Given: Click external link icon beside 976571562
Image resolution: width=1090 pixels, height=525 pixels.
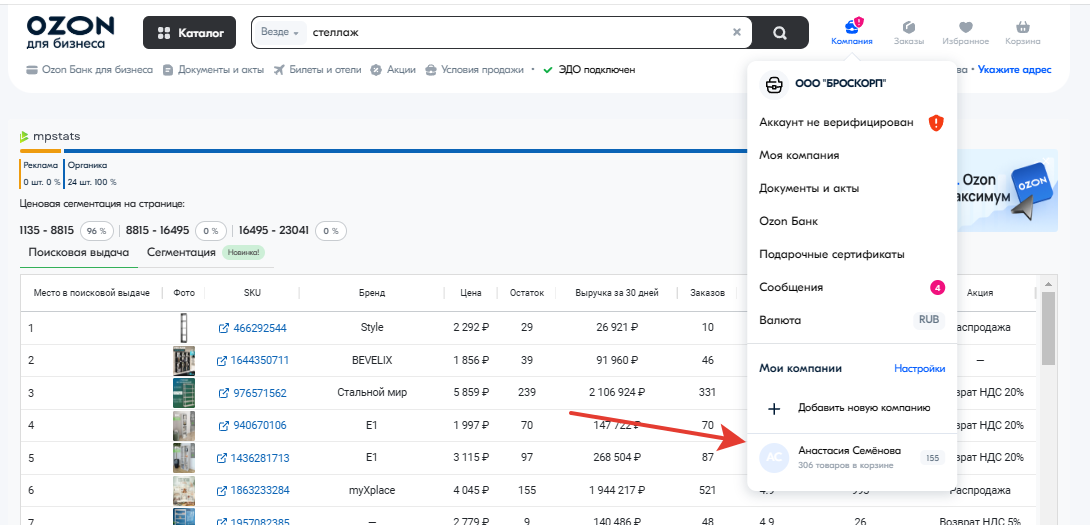Looking at the screenshot, I should (224, 393).
